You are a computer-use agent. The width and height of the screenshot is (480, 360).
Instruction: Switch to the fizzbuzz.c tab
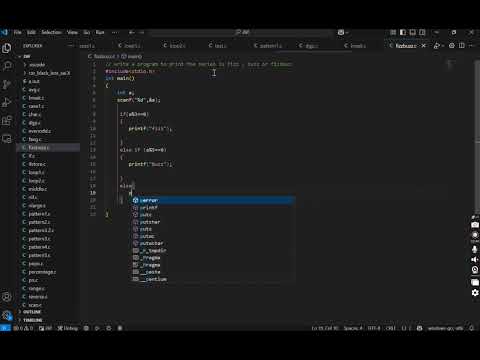coord(406,46)
